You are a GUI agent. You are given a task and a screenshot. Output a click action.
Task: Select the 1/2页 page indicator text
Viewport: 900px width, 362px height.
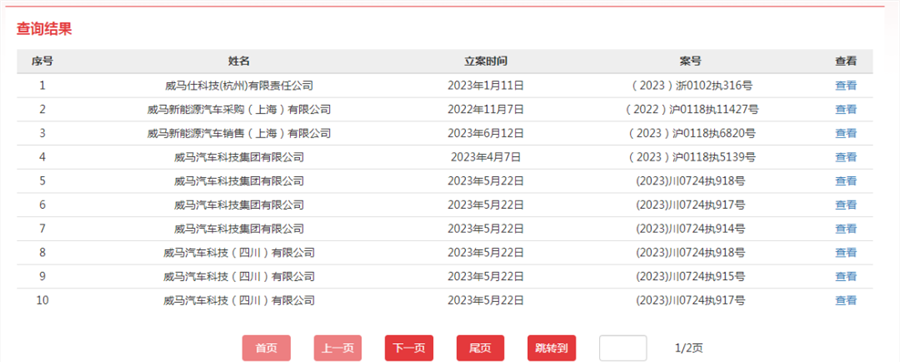point(689,348)
